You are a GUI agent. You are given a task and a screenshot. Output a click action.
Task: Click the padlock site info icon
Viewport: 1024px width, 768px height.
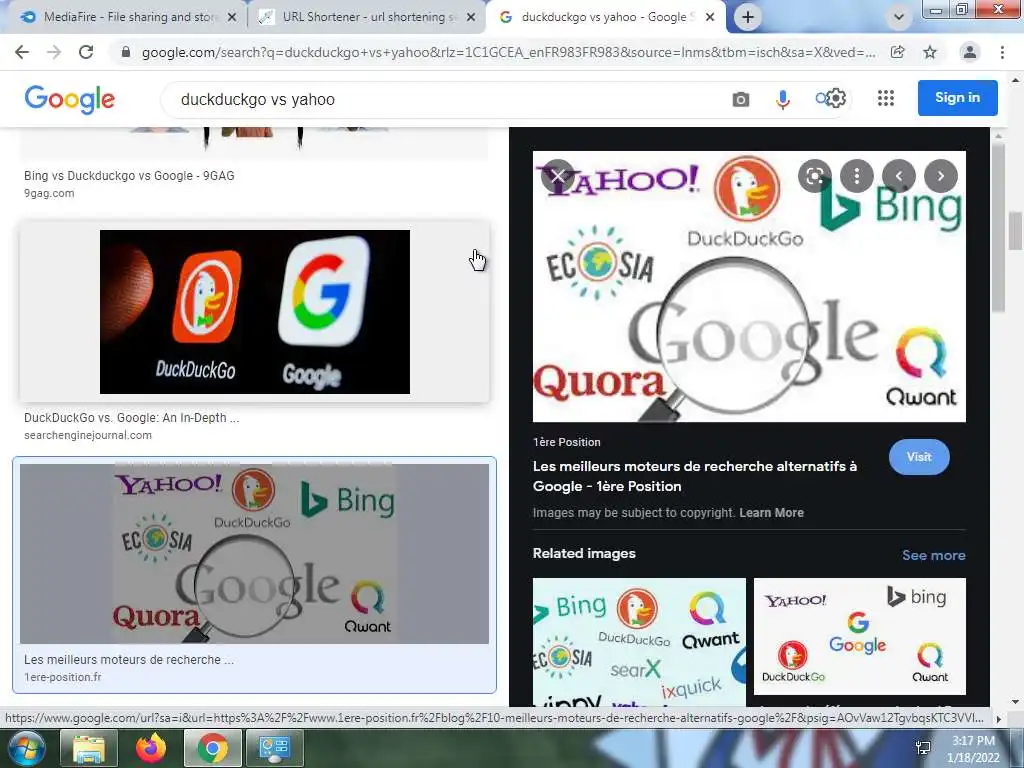click(126, 52)
